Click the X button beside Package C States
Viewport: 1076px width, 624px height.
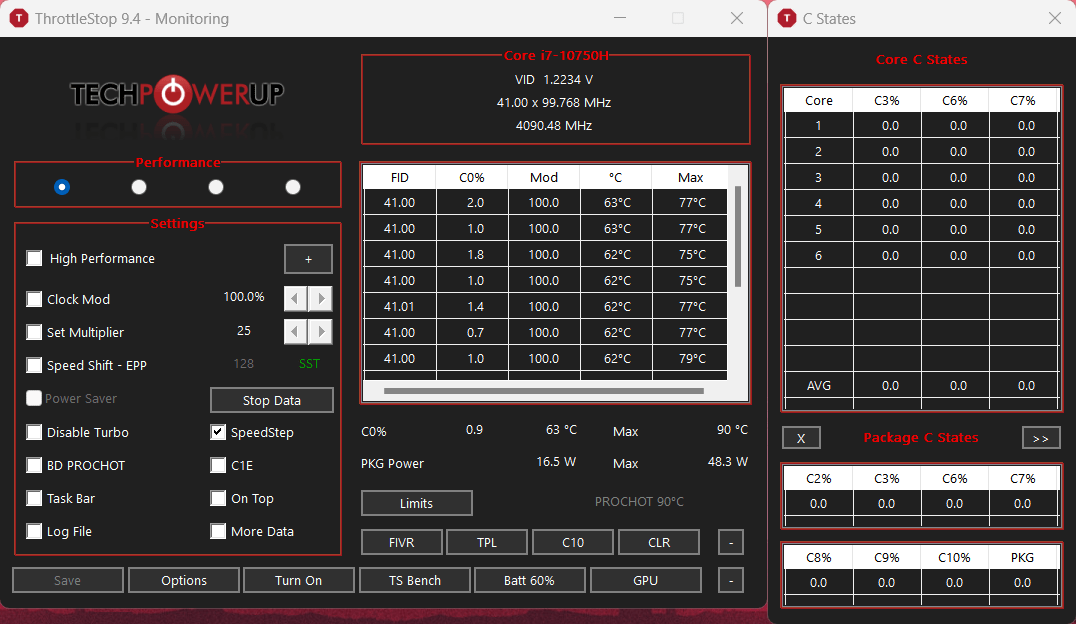(801, 438)
